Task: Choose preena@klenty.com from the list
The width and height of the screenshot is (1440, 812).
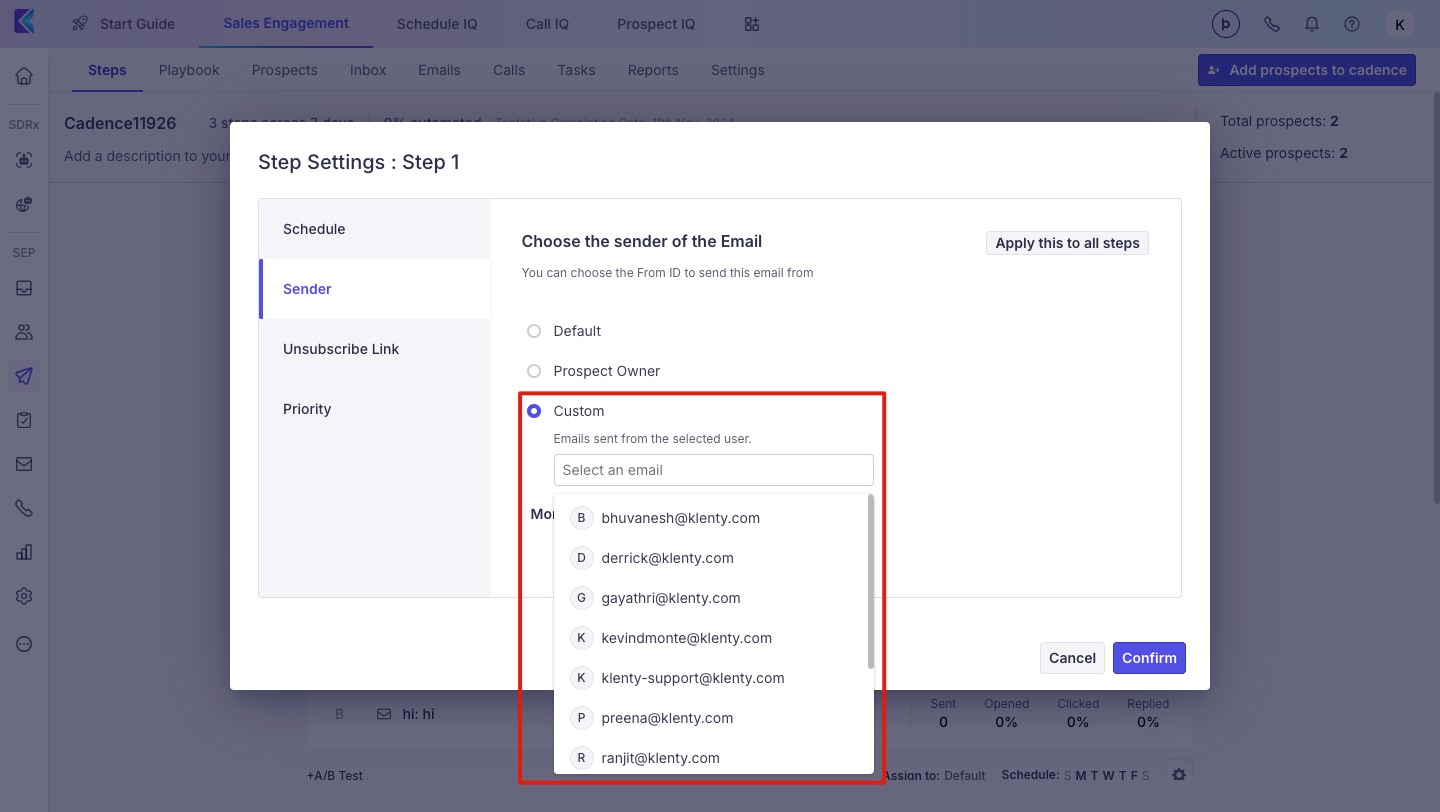Action: tap(713, 718)
